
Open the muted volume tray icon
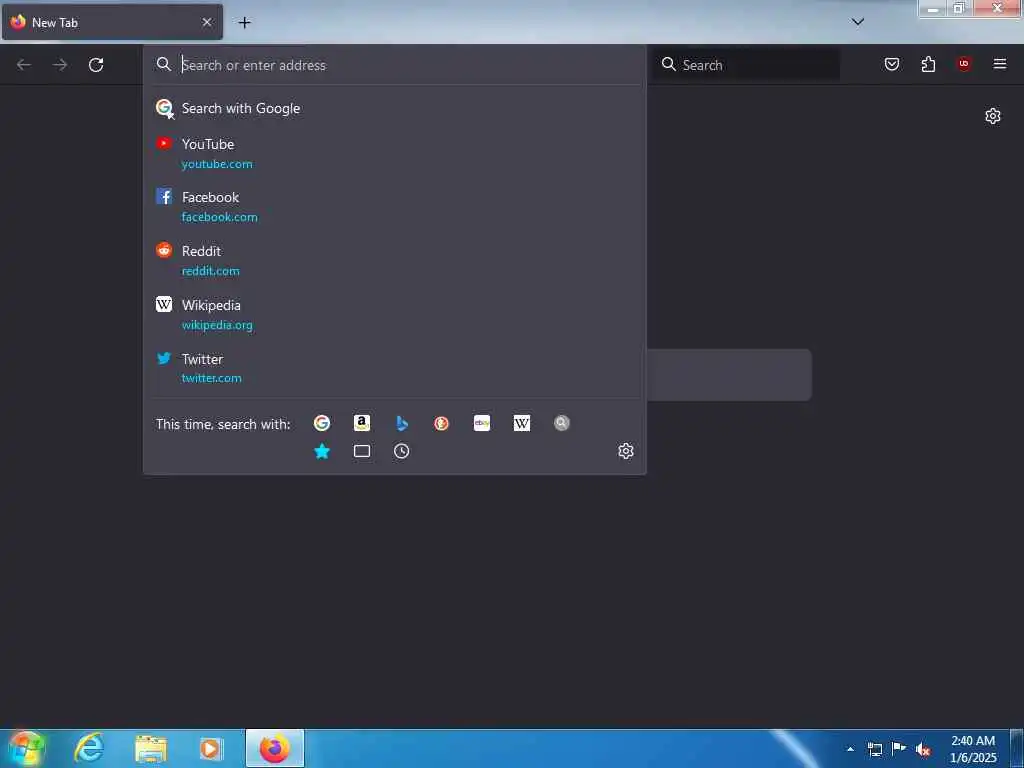pyautogui.click(x=922, y=750)
